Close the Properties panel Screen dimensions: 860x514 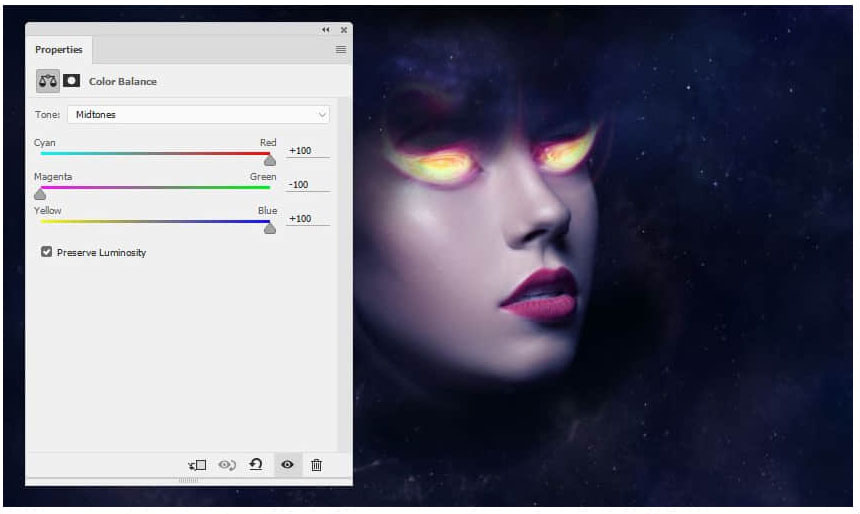pyautogui.click(x=344, y=30)
